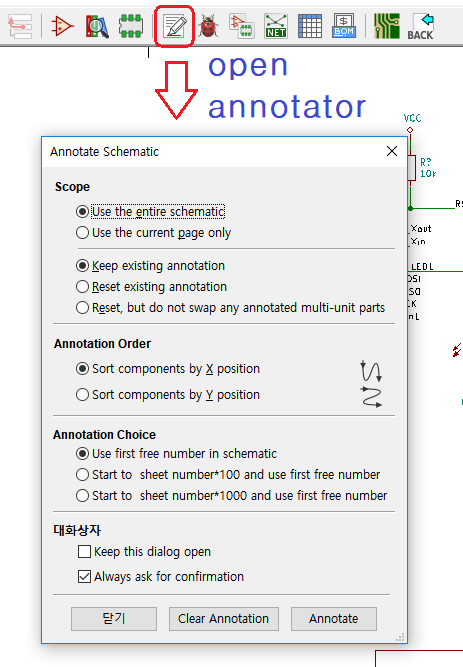The width and height of the screenshot is (463, 667).
Task: Open the footprint editor chip icon
Action: [131, 26]
